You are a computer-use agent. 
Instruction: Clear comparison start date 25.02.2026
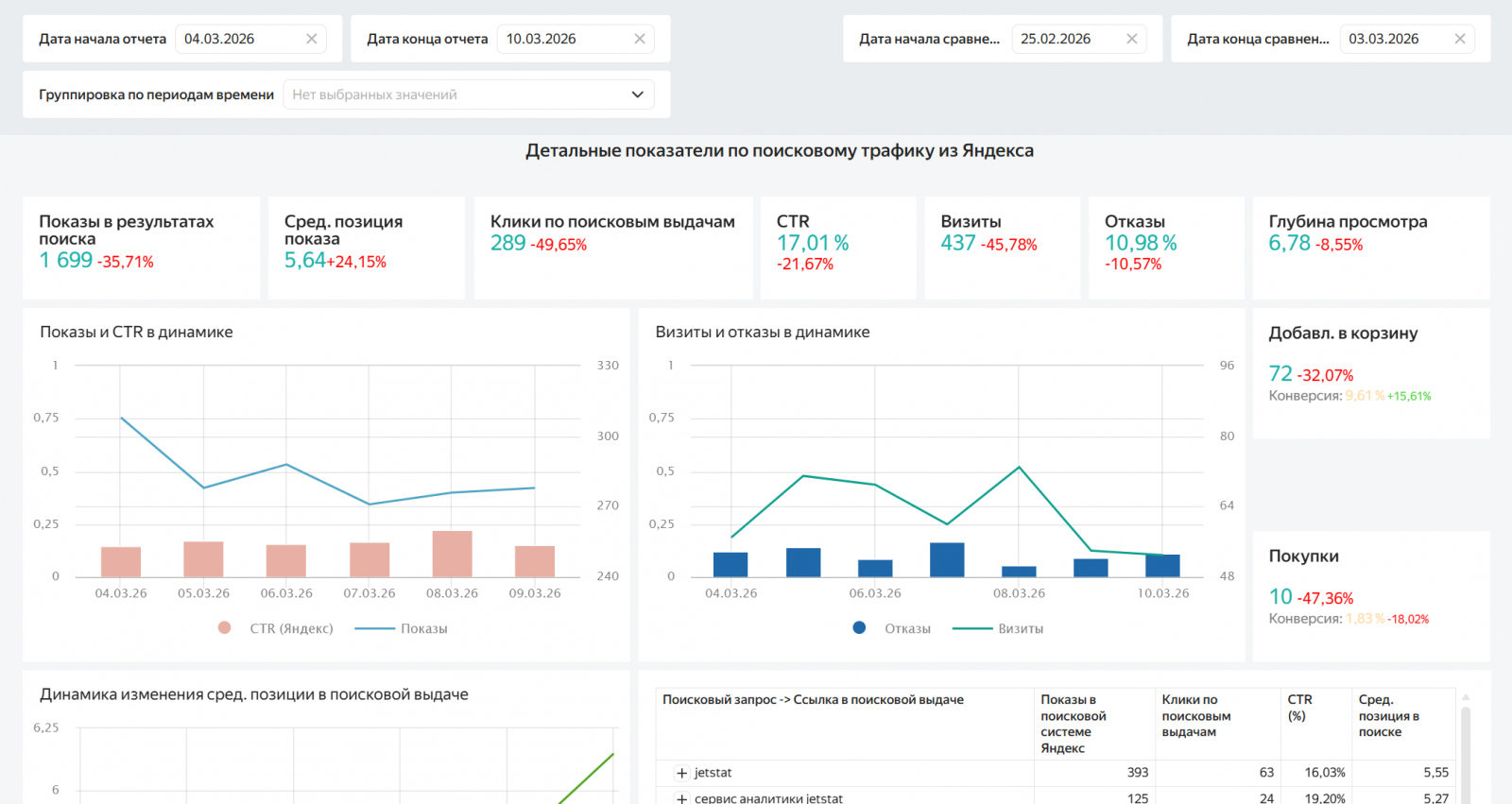[x=1131, y=39]
